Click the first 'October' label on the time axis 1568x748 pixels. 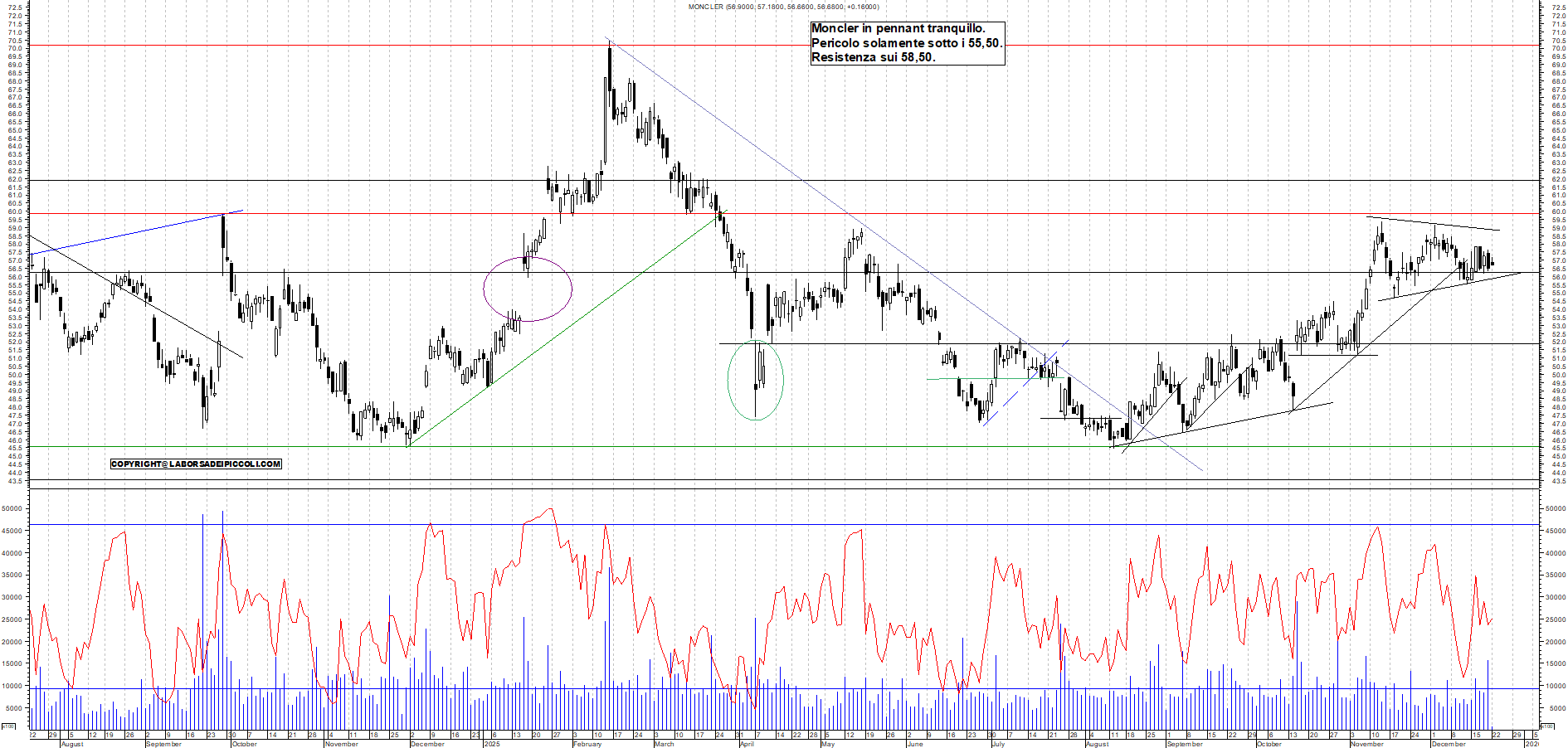click(244, 744)
